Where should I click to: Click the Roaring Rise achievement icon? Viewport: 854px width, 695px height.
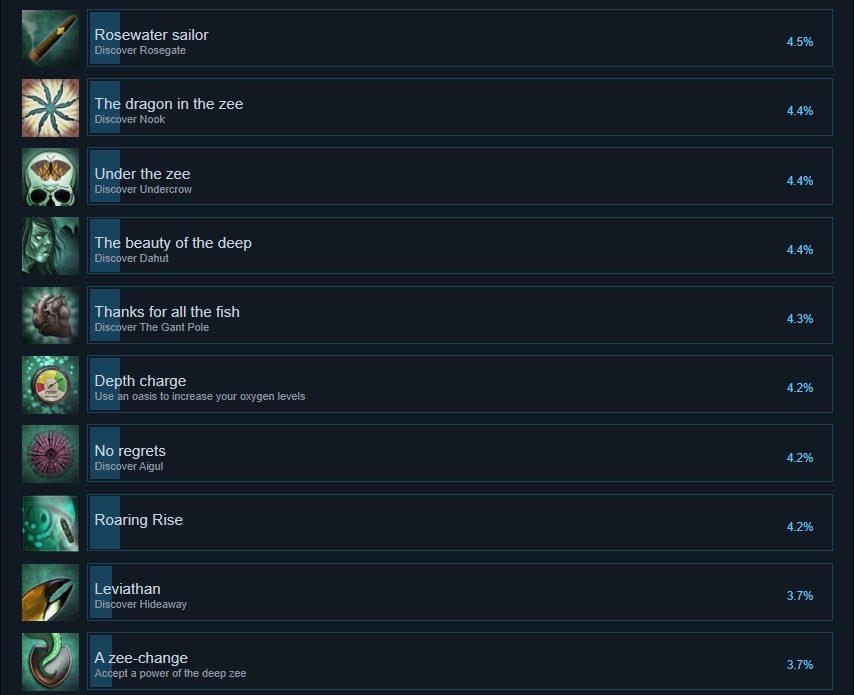click(x=50, y=523)
